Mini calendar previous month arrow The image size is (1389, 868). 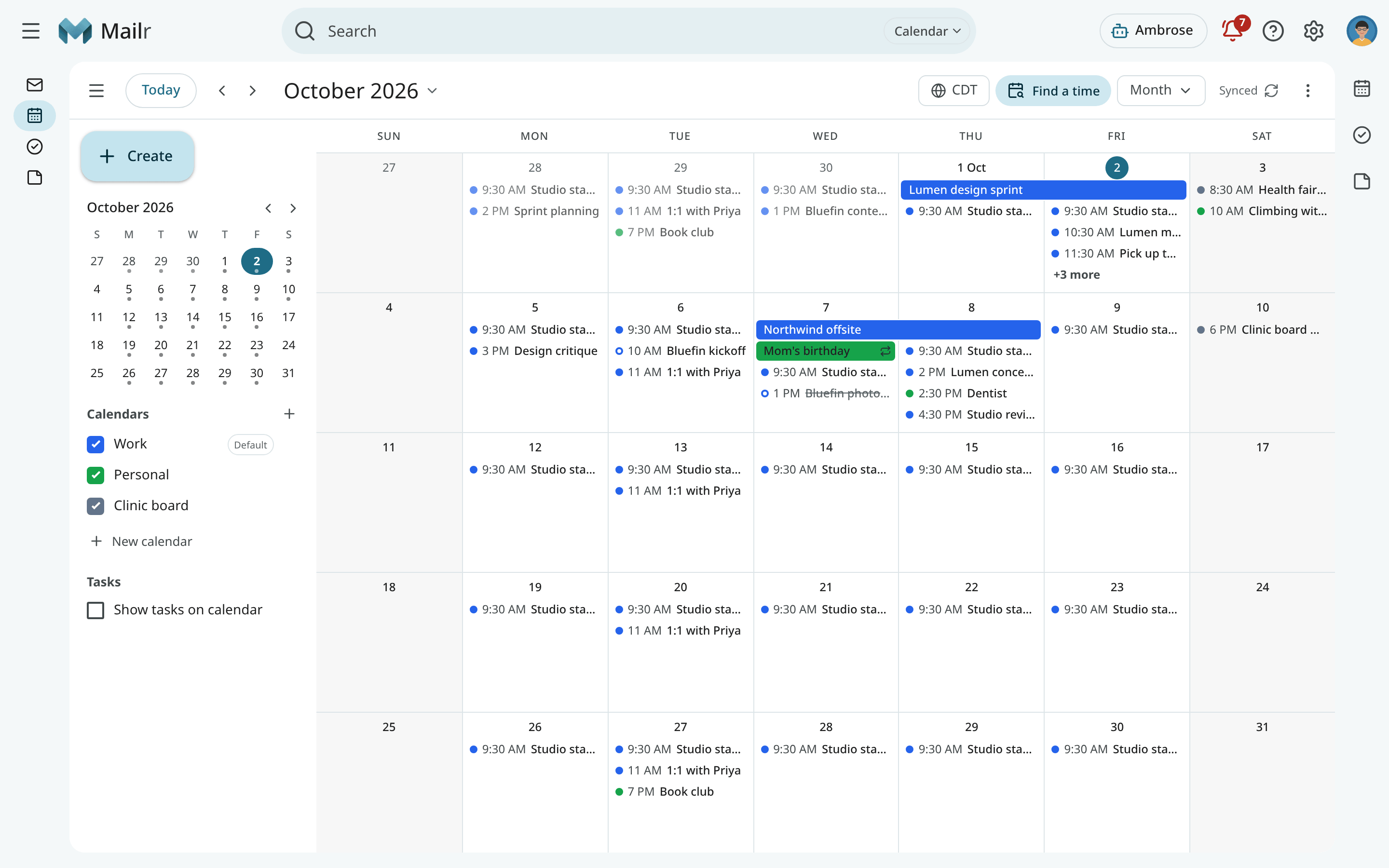click(268, 208)
